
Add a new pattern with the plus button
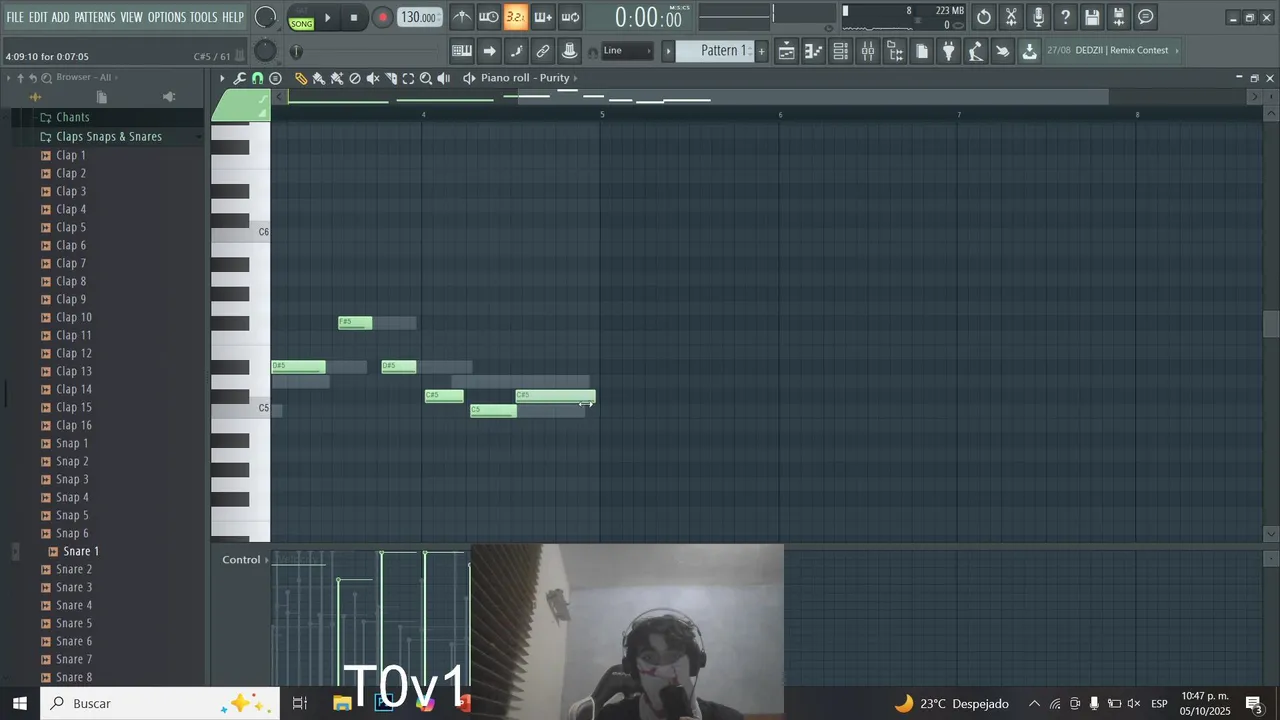[761, 51]
